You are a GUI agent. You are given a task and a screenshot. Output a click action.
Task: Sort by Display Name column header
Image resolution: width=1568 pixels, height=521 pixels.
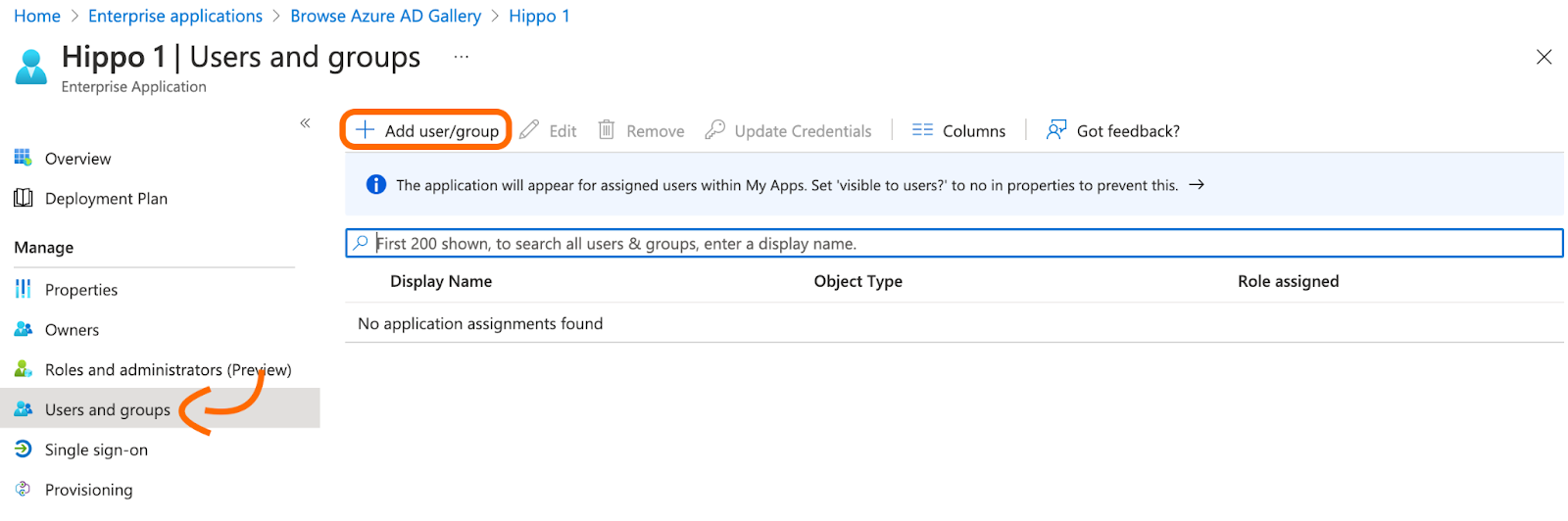point(441,281)
